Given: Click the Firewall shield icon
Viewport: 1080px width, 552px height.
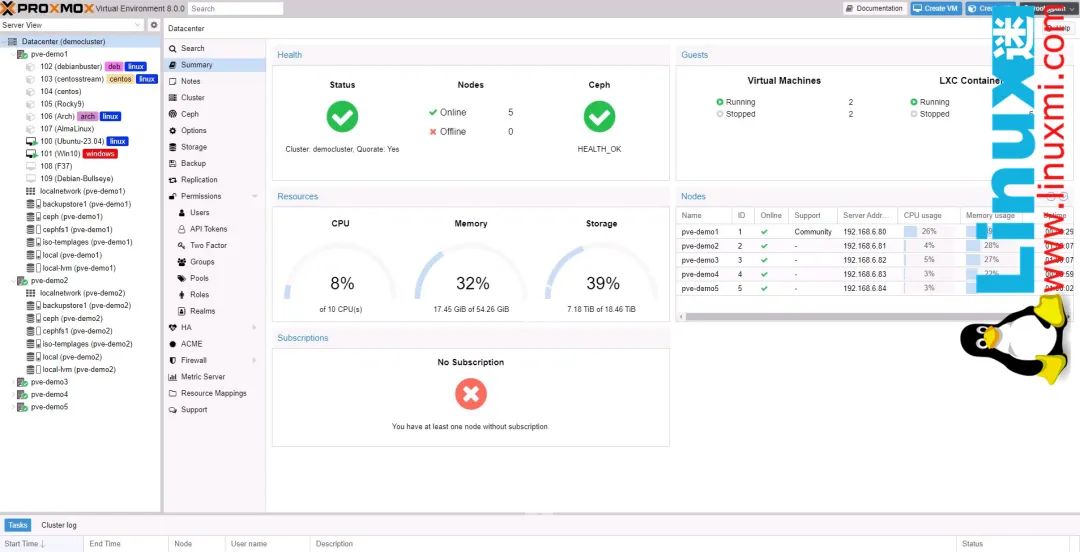Looking at the screenshot, I should (173, 360).
